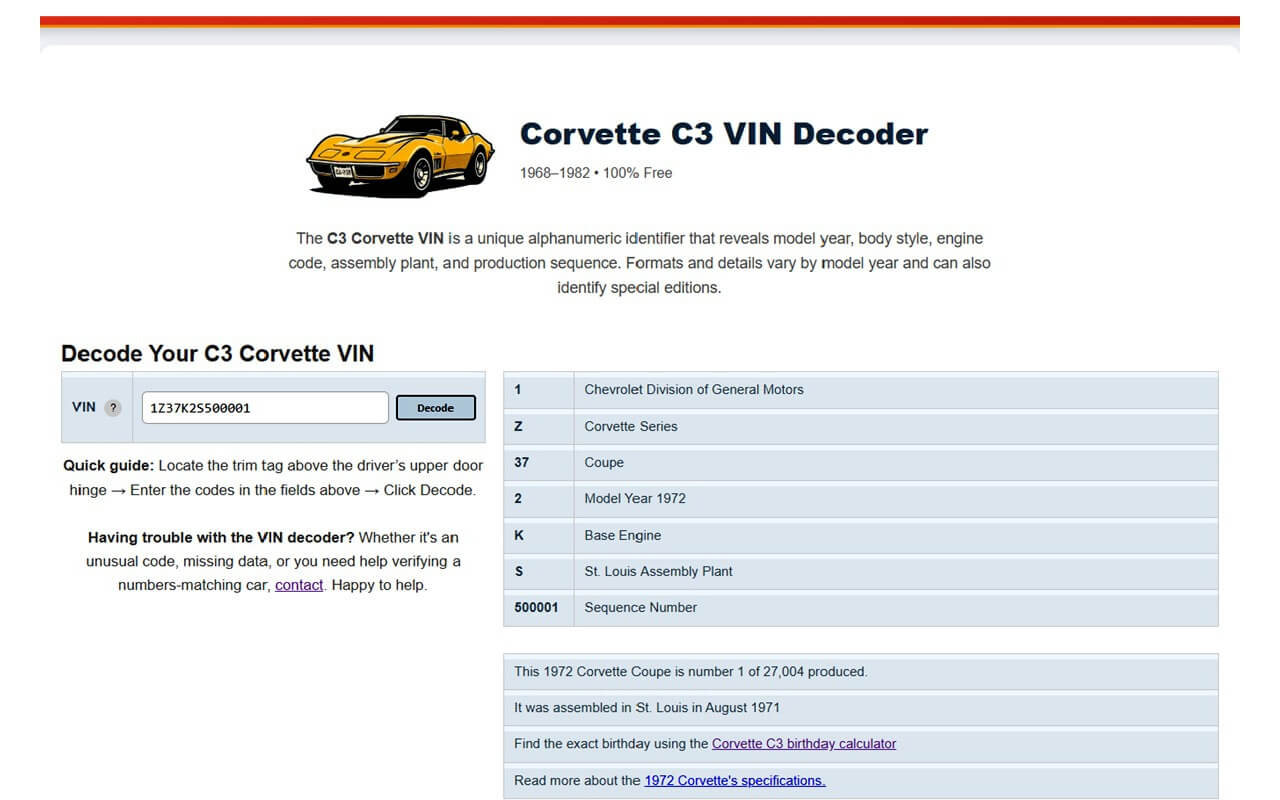Click the 'K' code cell
Screen dimensions: 1280x800
(538, 535)
